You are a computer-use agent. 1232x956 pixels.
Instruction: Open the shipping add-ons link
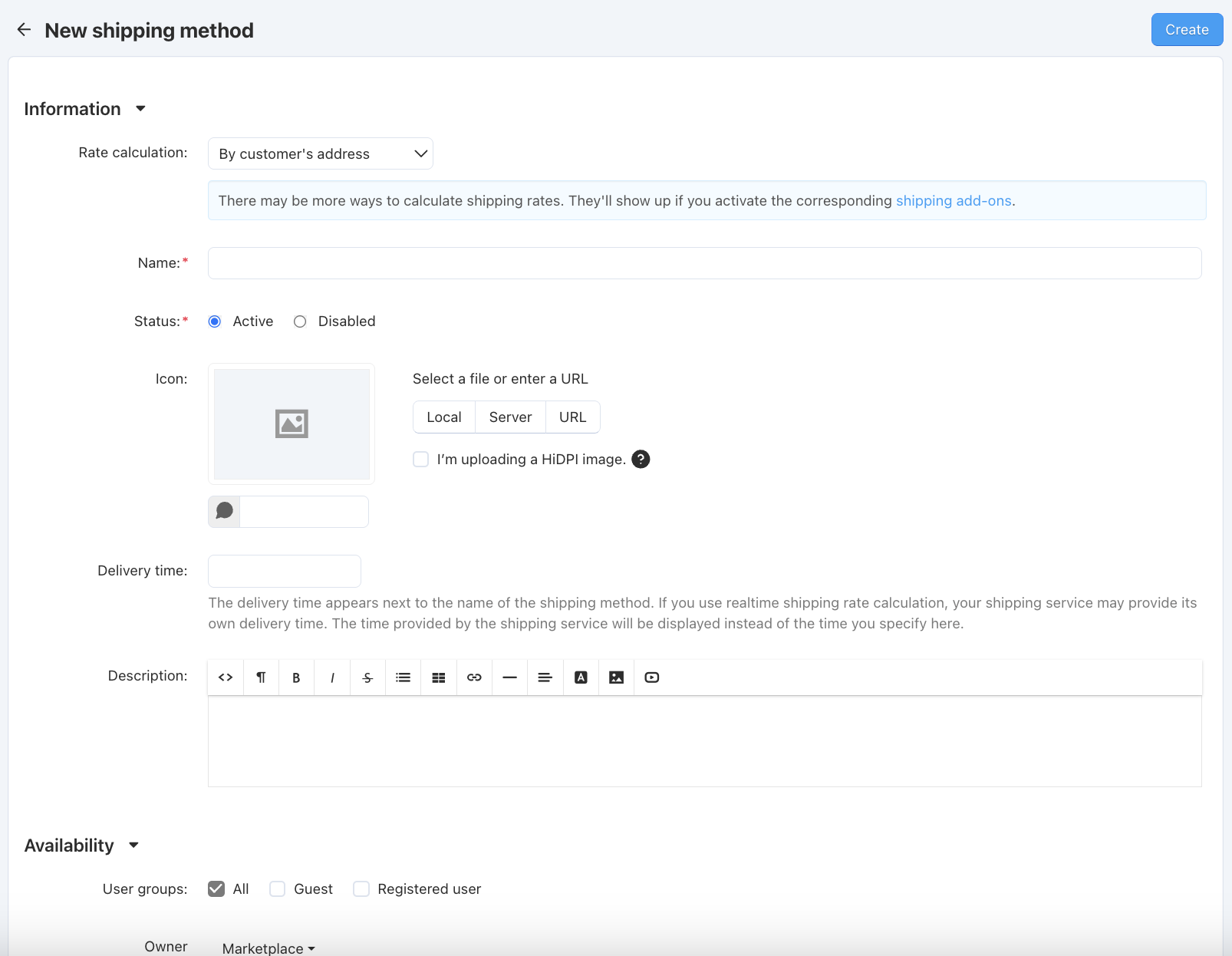point(954,201)
